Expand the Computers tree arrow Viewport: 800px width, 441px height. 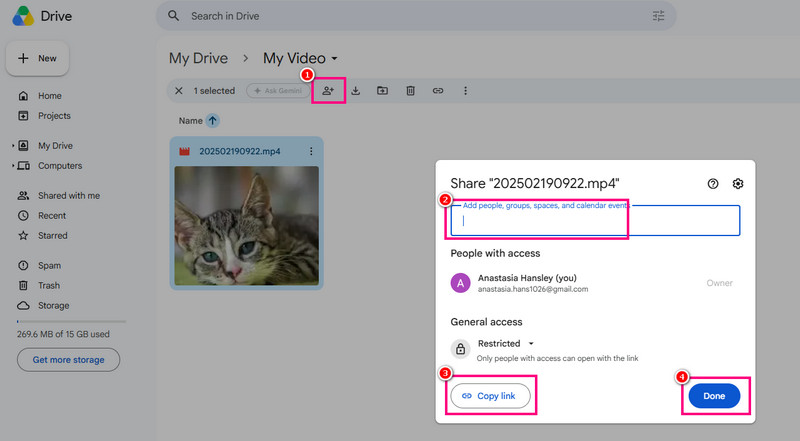pos(13,166)
